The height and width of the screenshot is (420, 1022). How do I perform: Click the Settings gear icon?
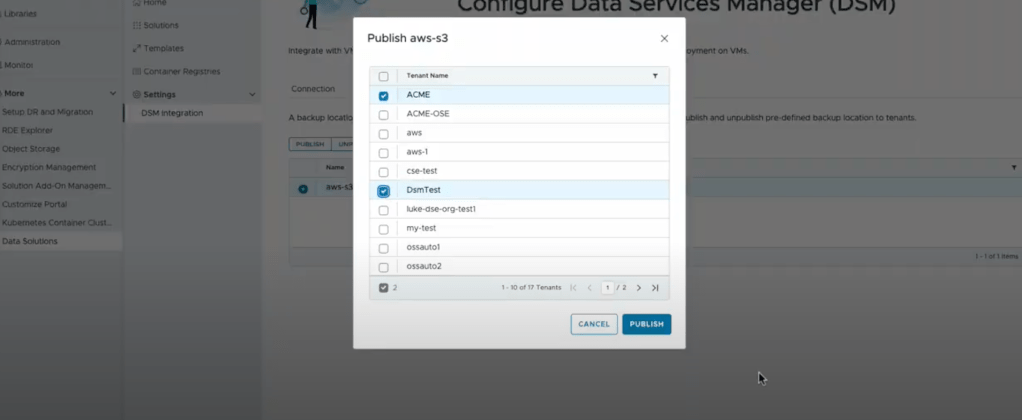point(137,95)
